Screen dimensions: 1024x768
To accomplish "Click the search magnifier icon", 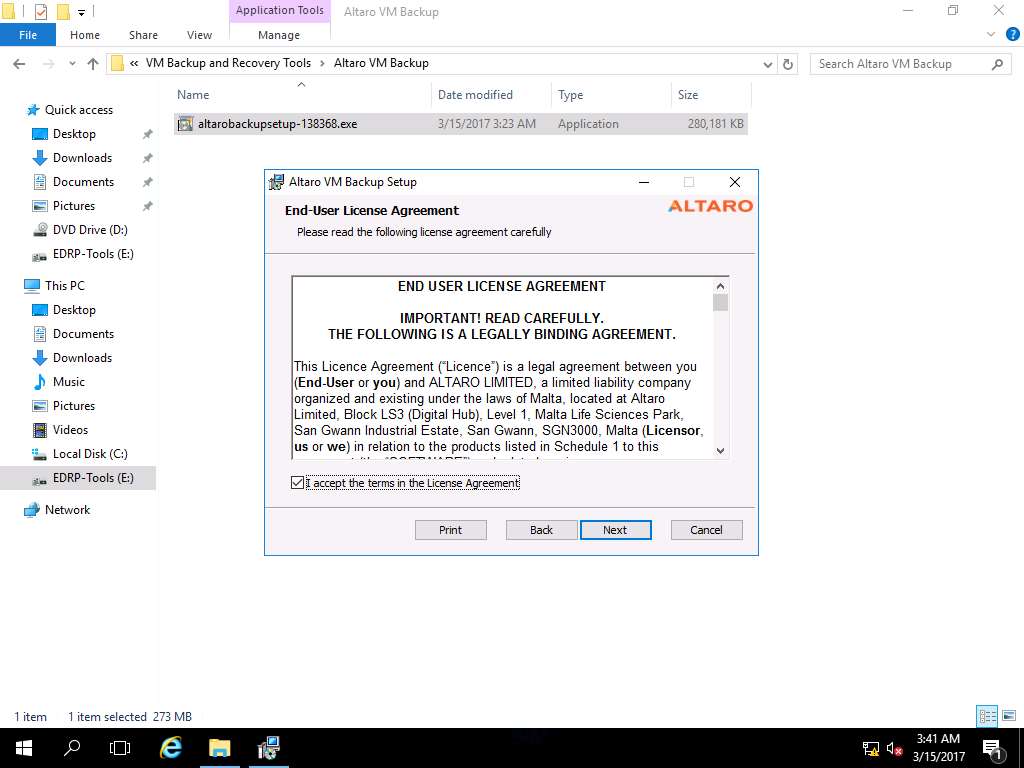I will (997, 64).
